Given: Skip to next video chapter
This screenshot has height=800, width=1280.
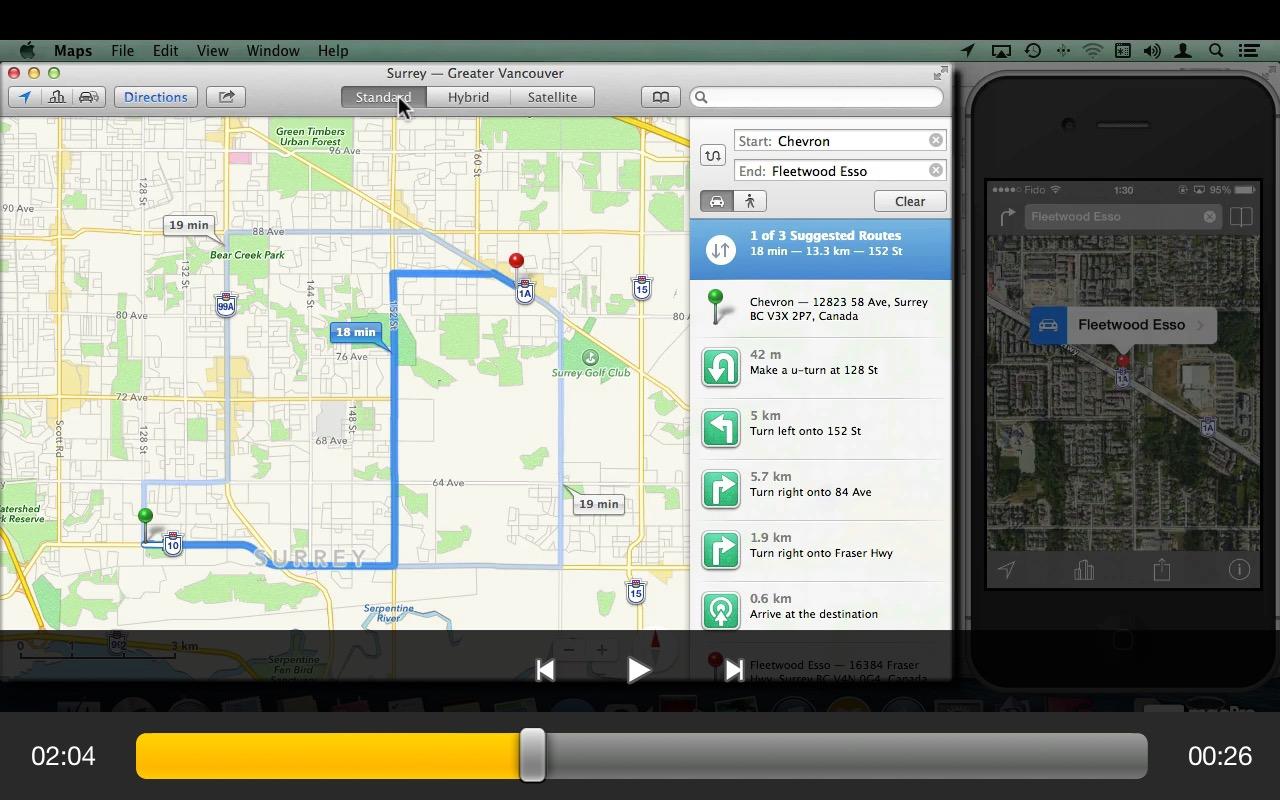Looking at the screenshot, I should coord(733,670).
